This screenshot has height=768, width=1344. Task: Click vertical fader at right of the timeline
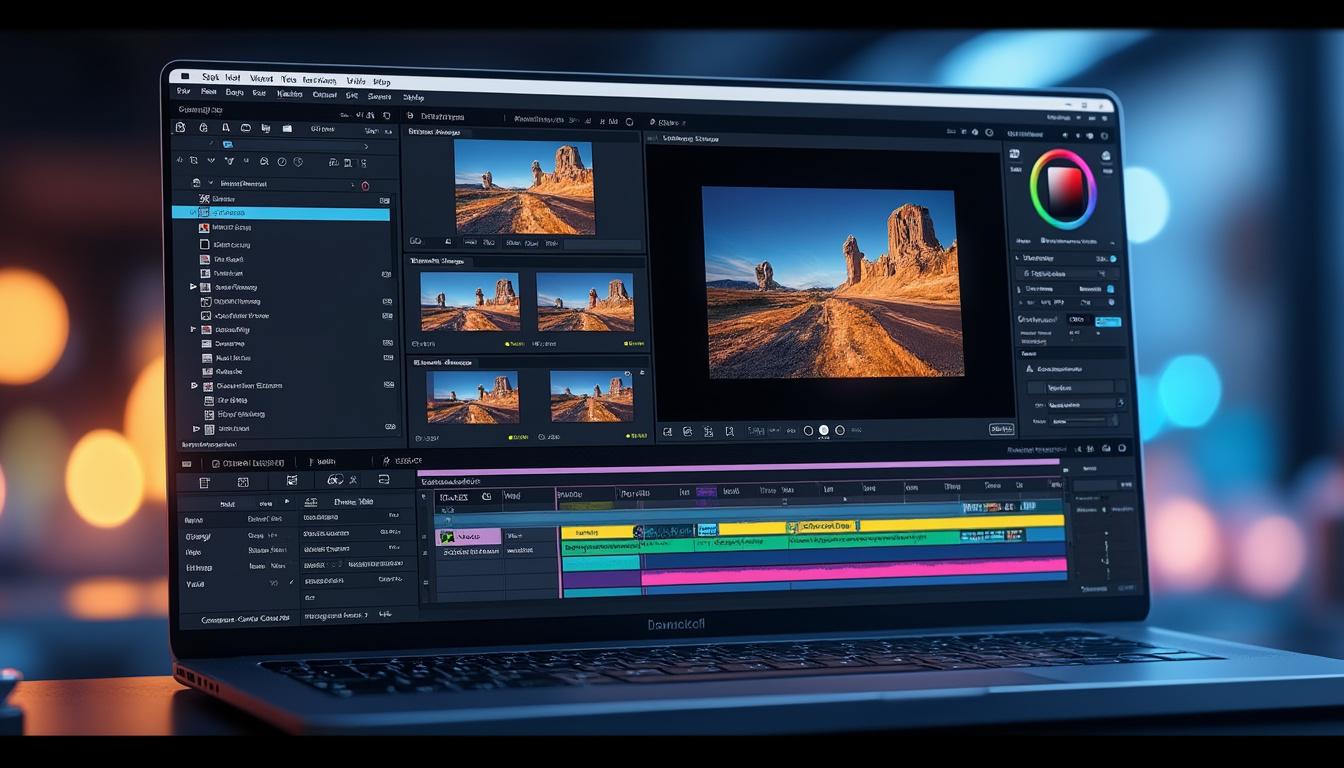(1107, 555)
